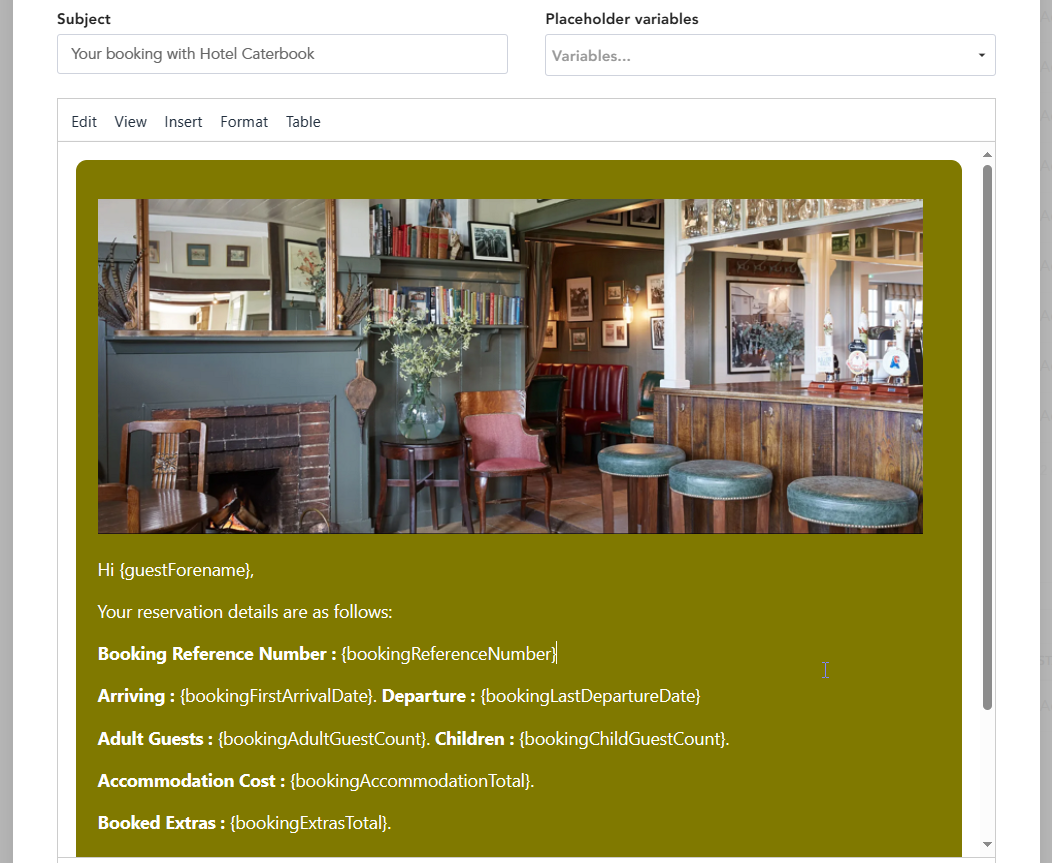Click the editor scrollbar up arrow
Screen dimensions: 1052x863
[x=987, y=155]
